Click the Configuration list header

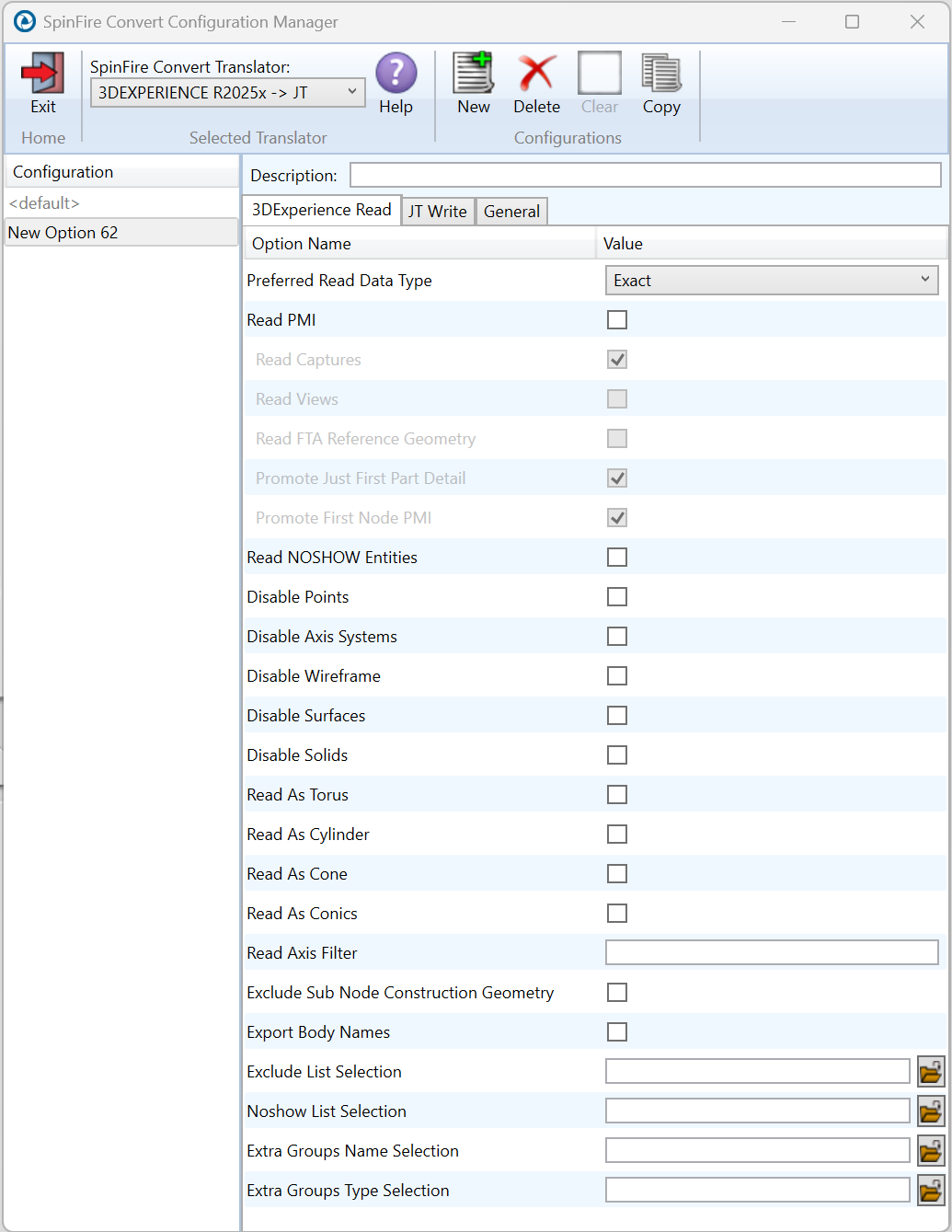pos(121,172)
